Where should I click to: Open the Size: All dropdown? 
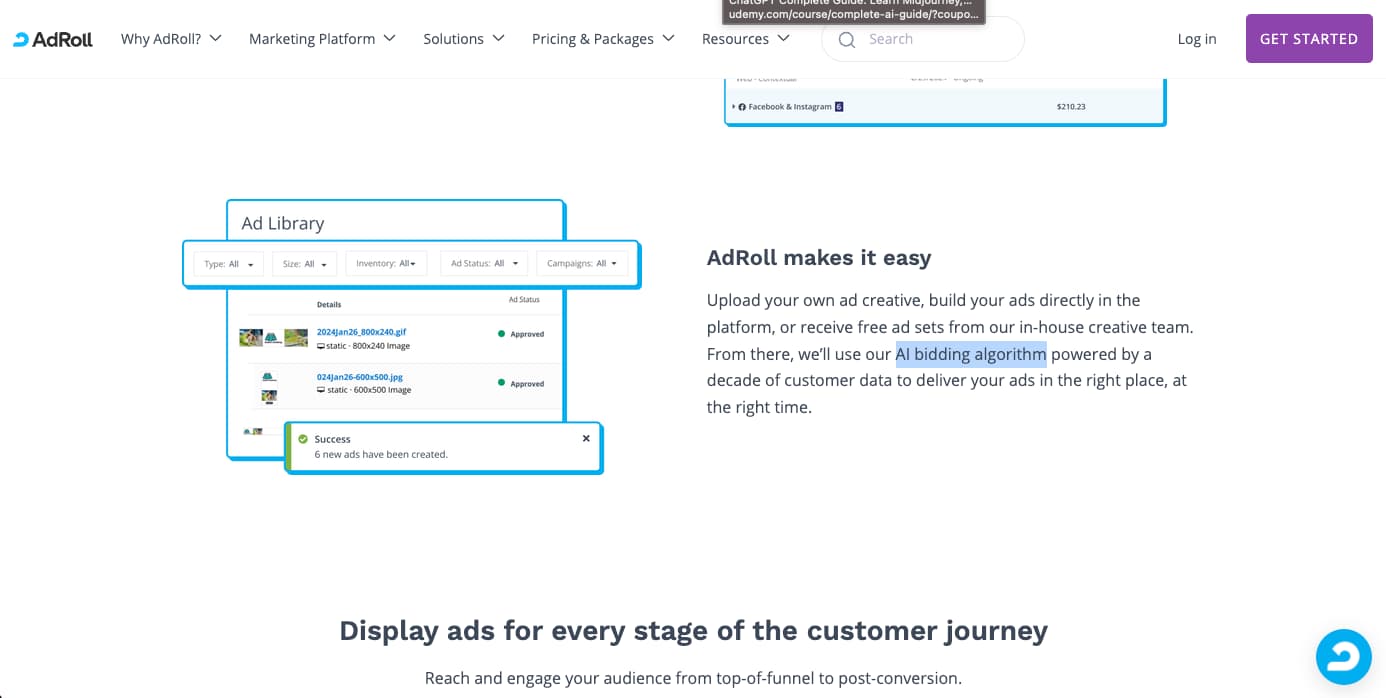(x=305, y=264)
